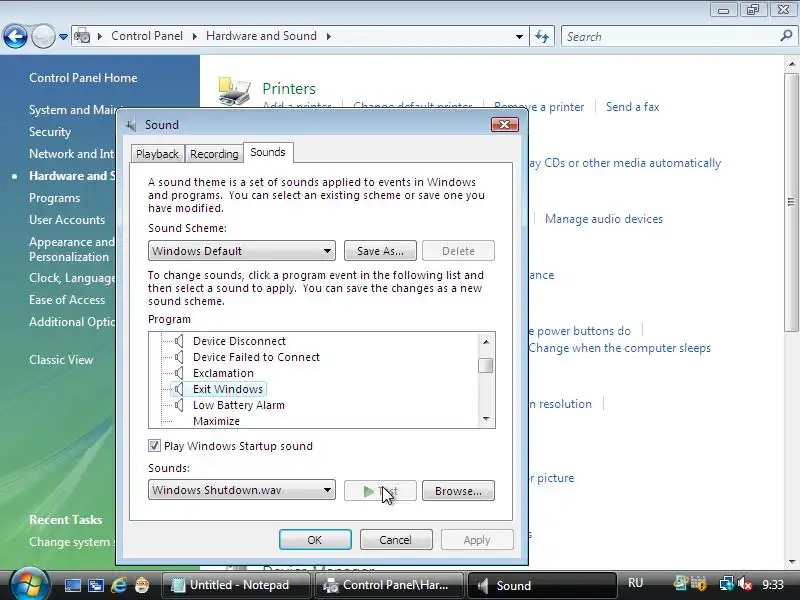Image resolution: width=800 pixels, height=600 pixels.
Task: Click speaker icon beside Exit Windows
Action: click(179, 389)
